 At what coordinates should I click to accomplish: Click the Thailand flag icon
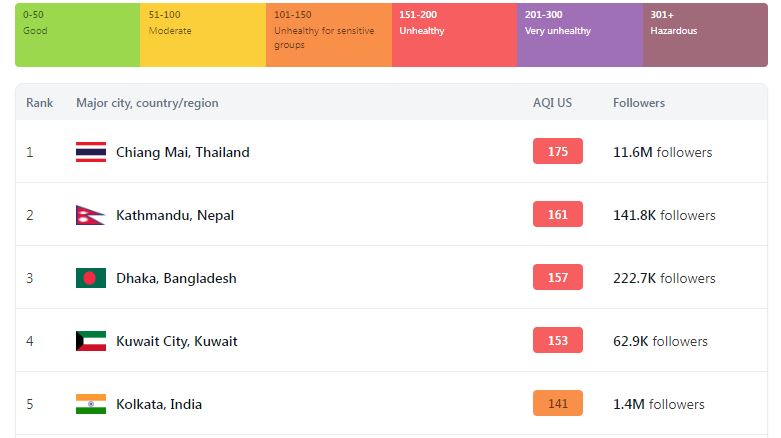[91, 152]
